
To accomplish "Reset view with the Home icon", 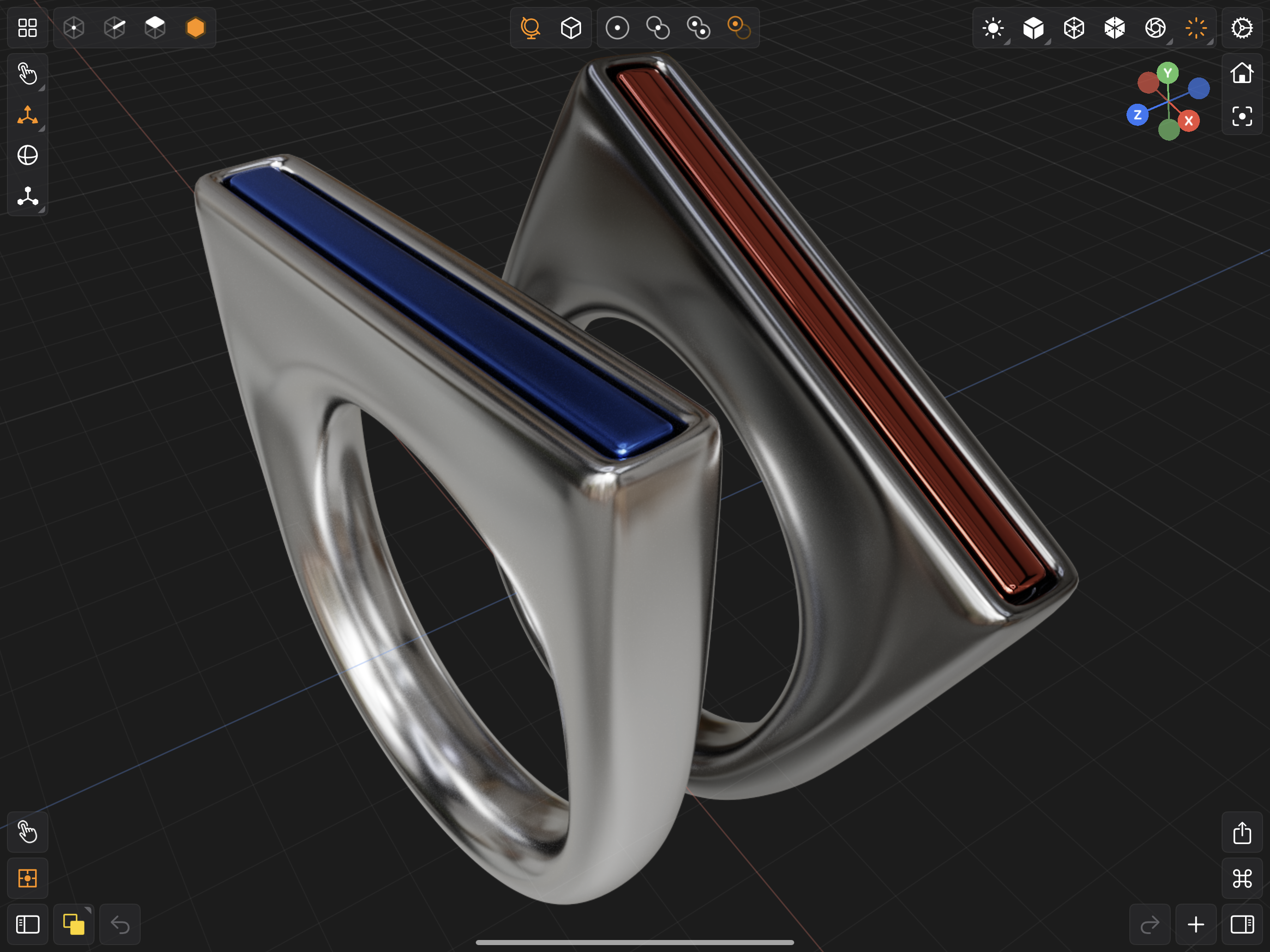I will point(1242,73).
